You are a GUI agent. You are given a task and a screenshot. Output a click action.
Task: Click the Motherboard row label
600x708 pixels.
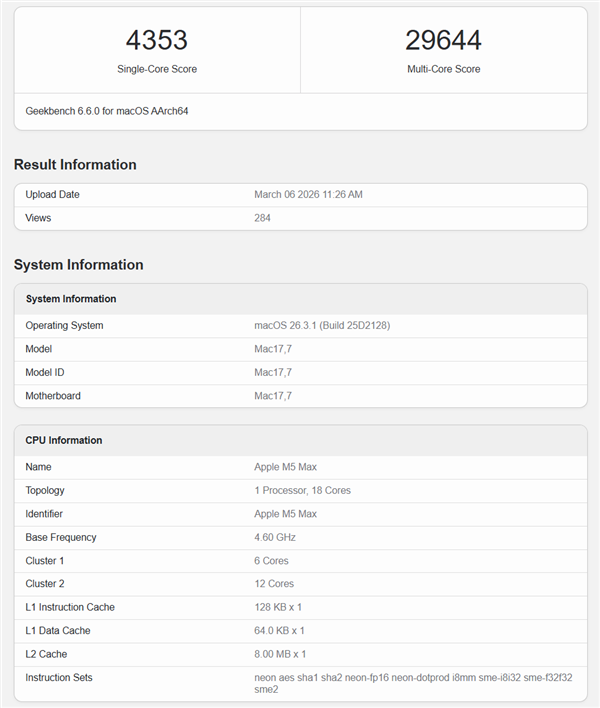pyautogui.click(x=53, y=396)
